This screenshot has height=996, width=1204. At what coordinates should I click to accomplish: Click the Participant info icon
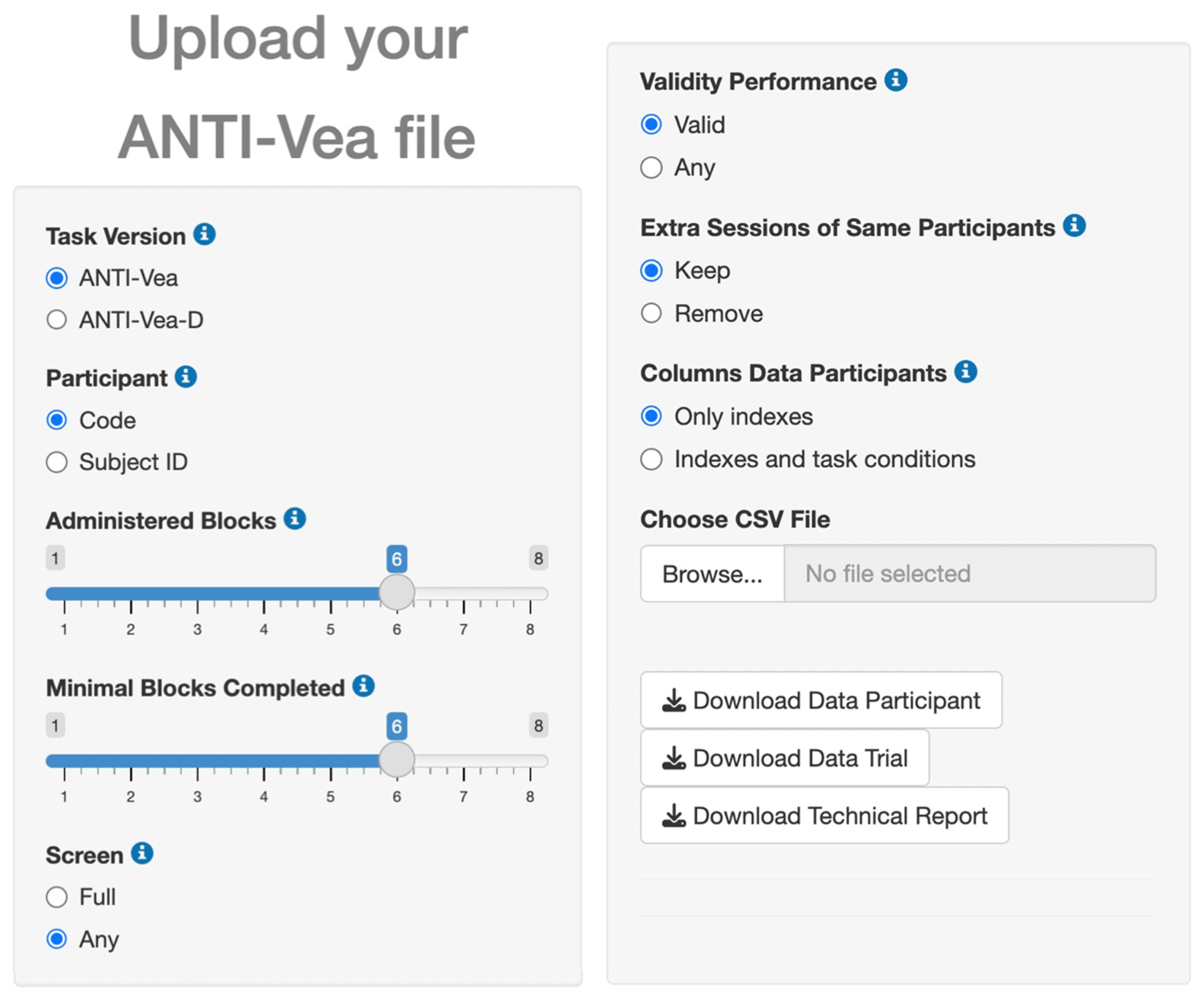point(186,377)
